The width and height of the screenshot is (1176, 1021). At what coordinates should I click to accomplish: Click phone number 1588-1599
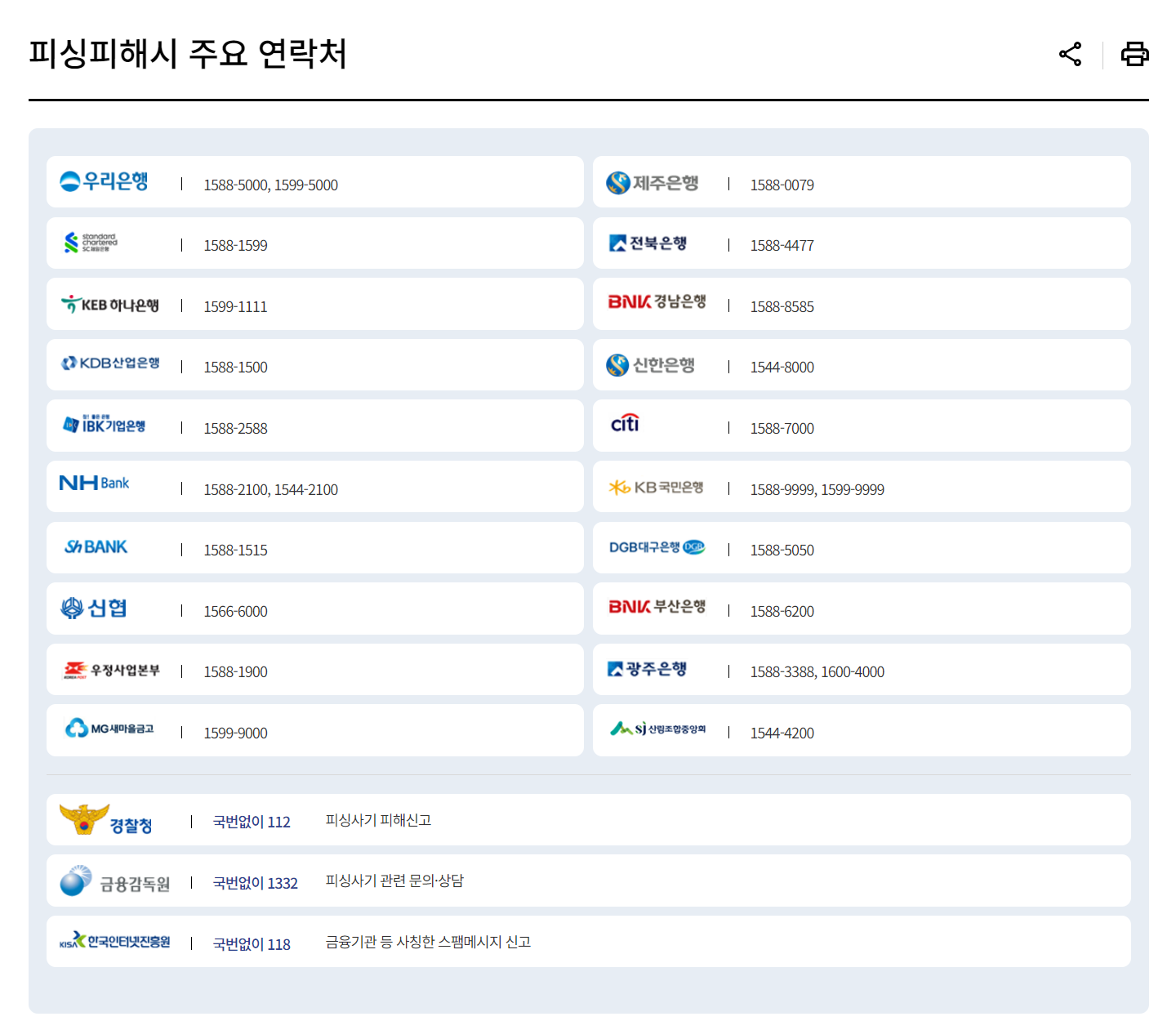click(235, 246)
